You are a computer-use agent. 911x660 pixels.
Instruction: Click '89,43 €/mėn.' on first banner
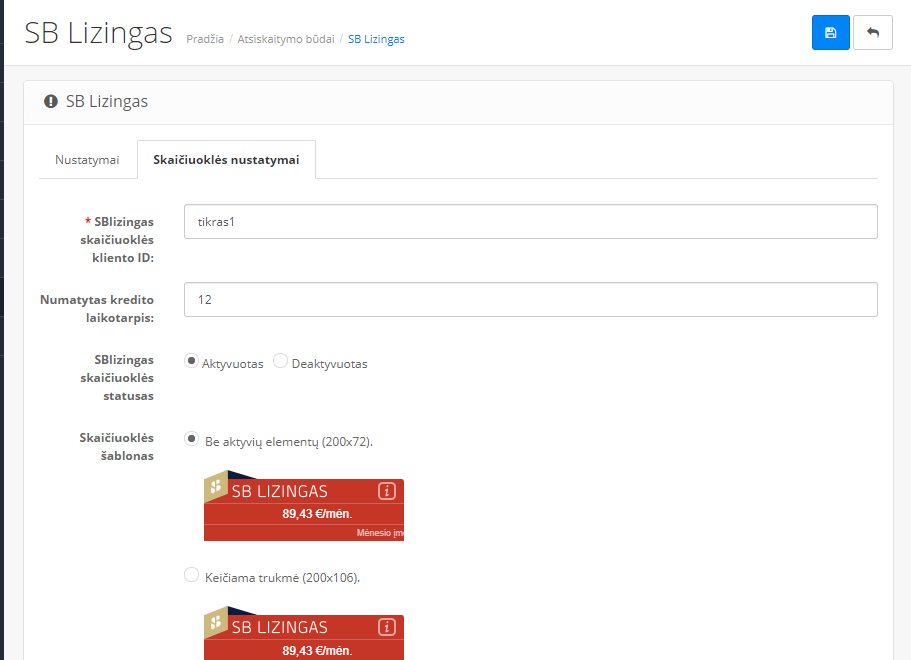coord(317,514)
